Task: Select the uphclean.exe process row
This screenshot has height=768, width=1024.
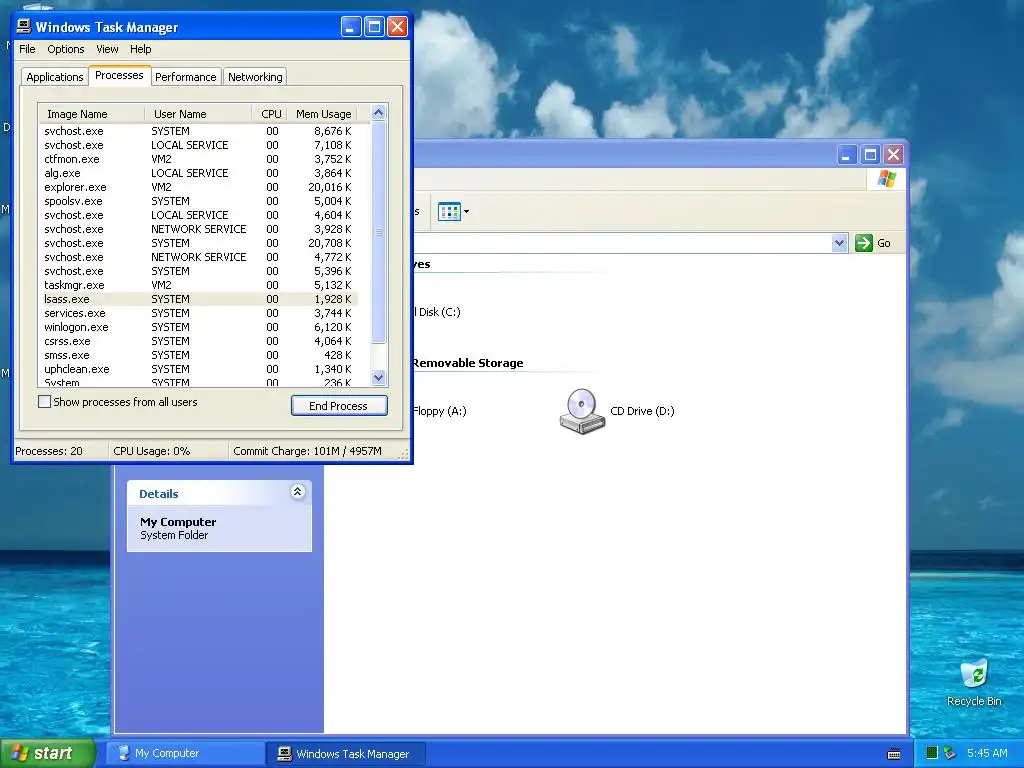Action: tap(198, 369)
